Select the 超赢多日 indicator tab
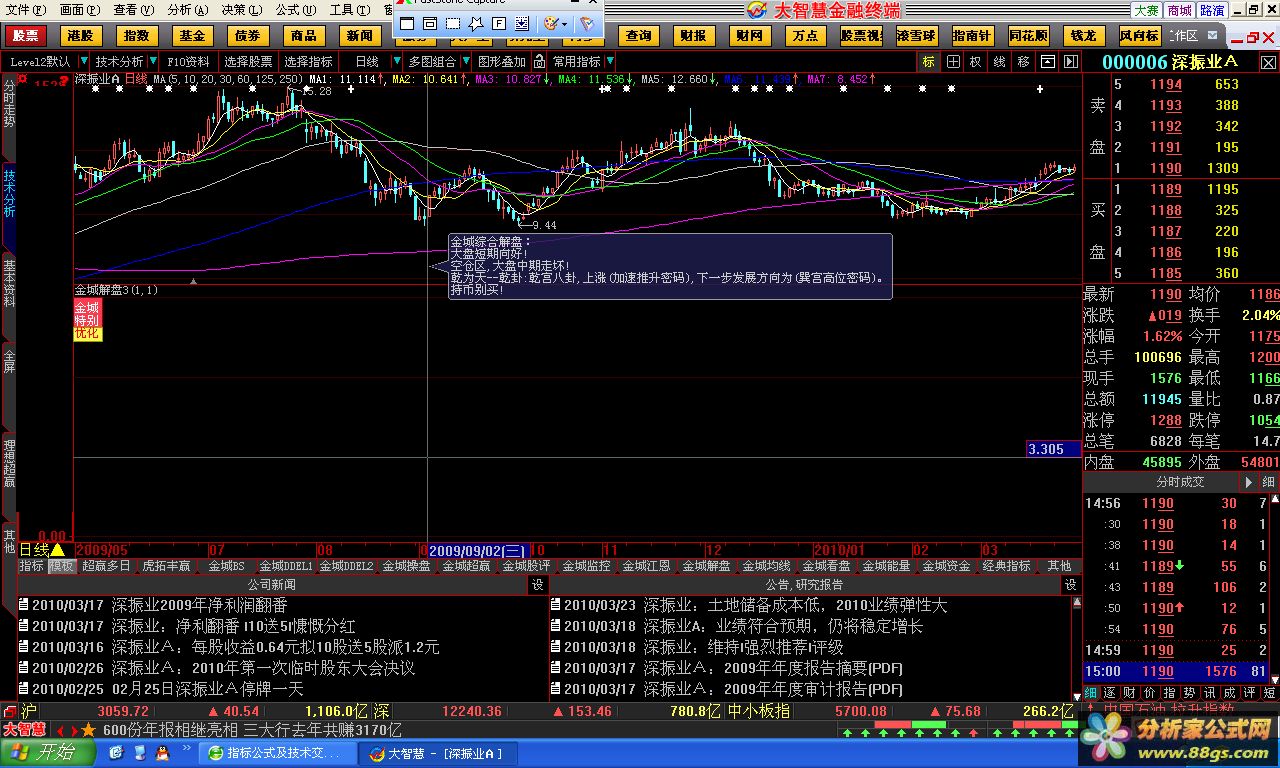Image resolution: width=1280 pixels, height=768 pixels. click(106, 566)
